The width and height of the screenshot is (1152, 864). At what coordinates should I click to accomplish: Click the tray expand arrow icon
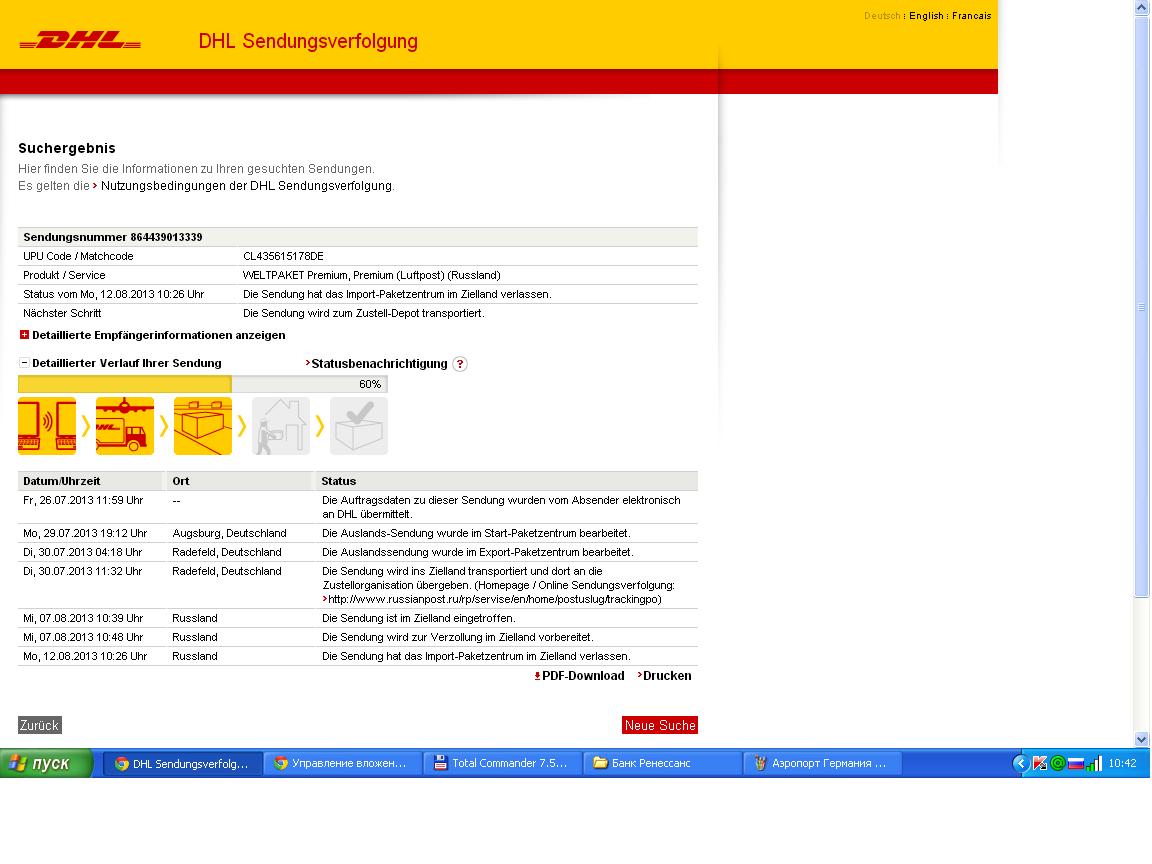[1020, 763]
